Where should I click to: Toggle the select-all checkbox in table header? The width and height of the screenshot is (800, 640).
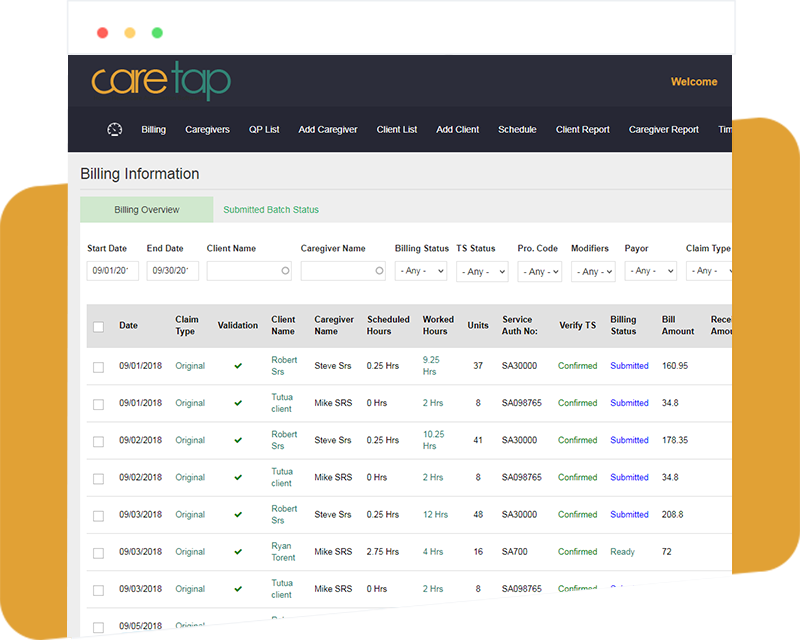(x=98, y=327)
